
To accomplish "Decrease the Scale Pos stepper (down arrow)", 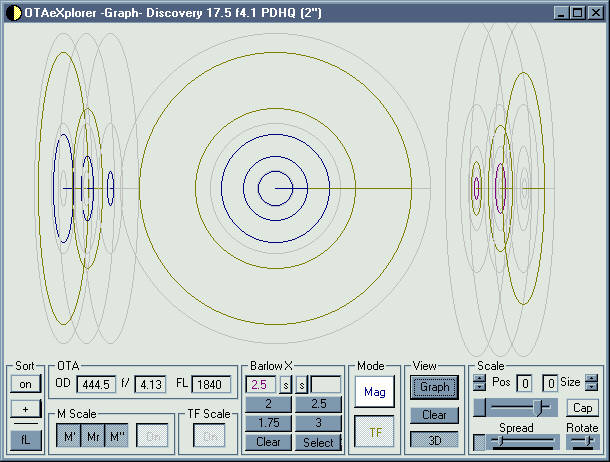I will 479,387.
